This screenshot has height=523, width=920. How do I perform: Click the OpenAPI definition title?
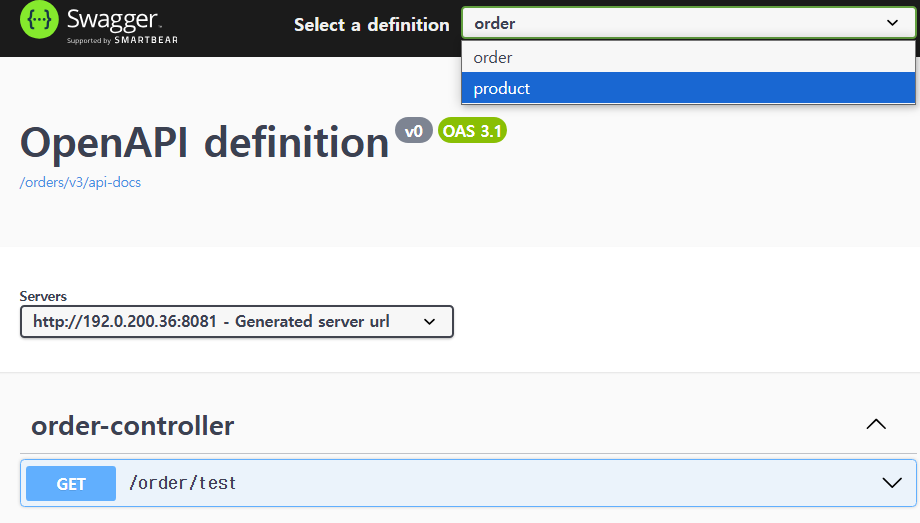pos(204,143)
